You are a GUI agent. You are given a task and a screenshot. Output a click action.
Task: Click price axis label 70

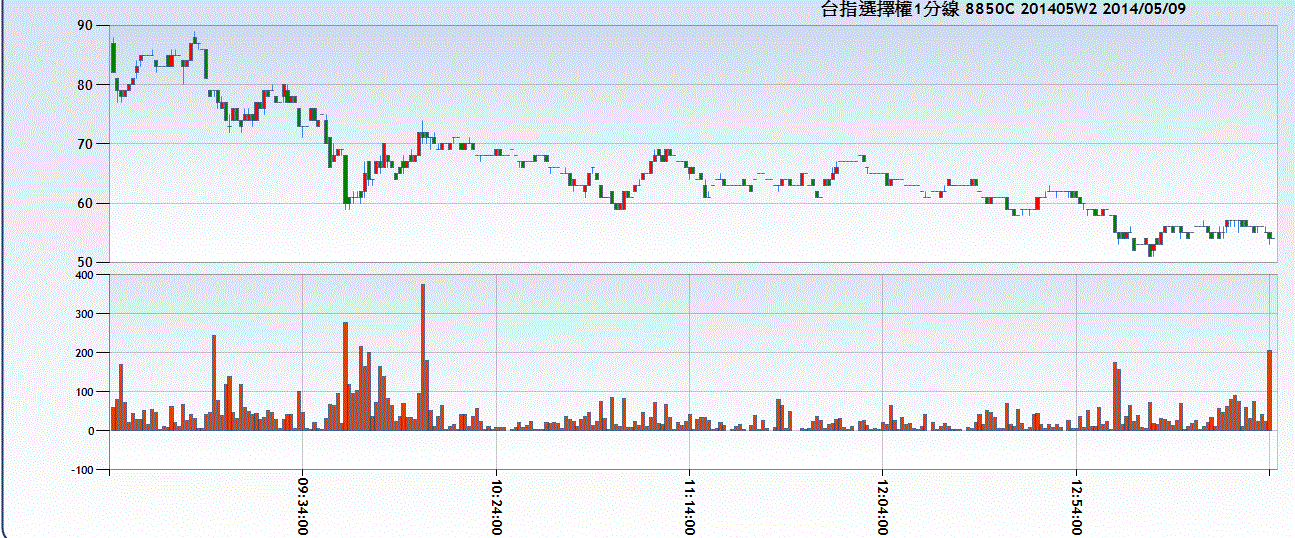coord(87,144)
